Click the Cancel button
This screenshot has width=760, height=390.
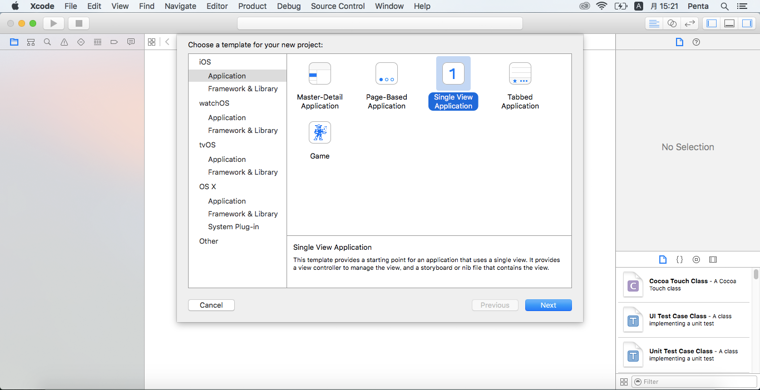click(x=211, y=305)
